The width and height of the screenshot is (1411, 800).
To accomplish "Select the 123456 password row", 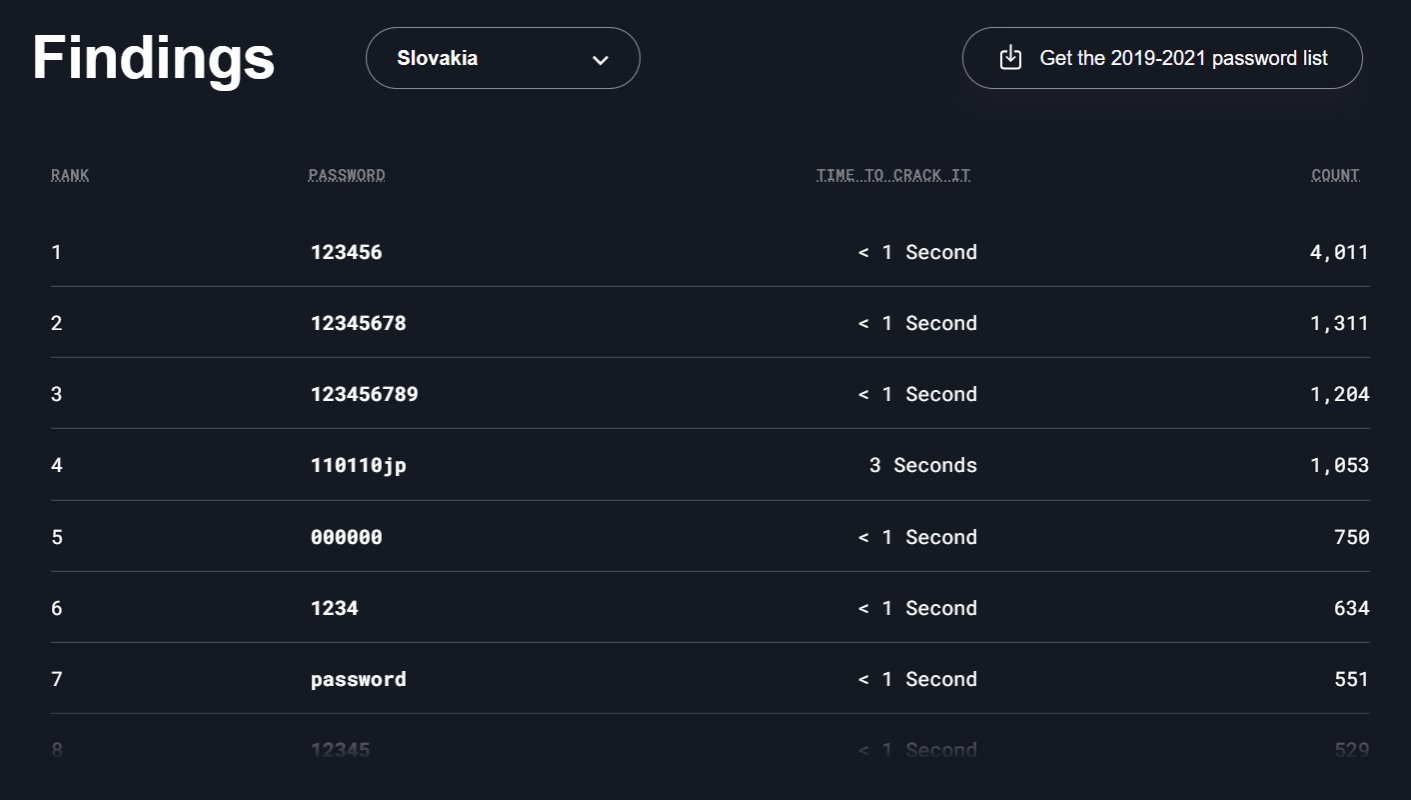I will 346,252.
